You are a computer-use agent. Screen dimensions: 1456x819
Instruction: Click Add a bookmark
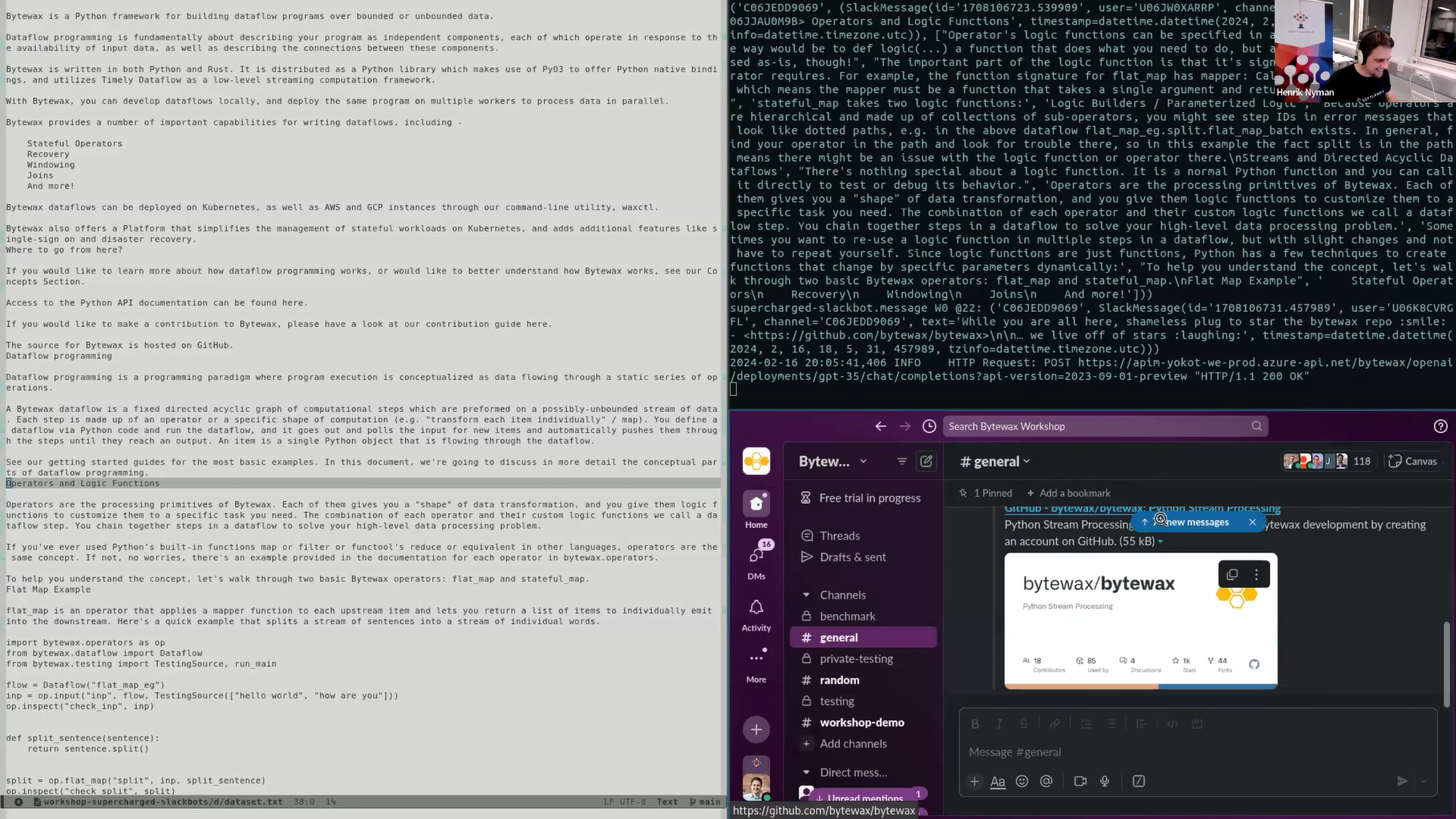[1068, 493]
